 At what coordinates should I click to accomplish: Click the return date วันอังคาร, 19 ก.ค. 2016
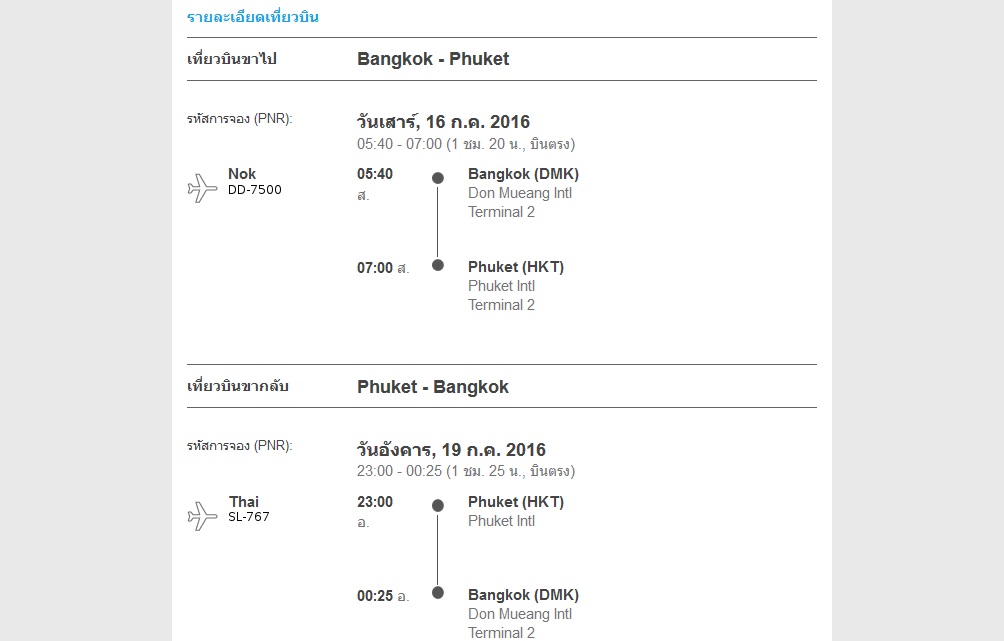click(451, 450)
